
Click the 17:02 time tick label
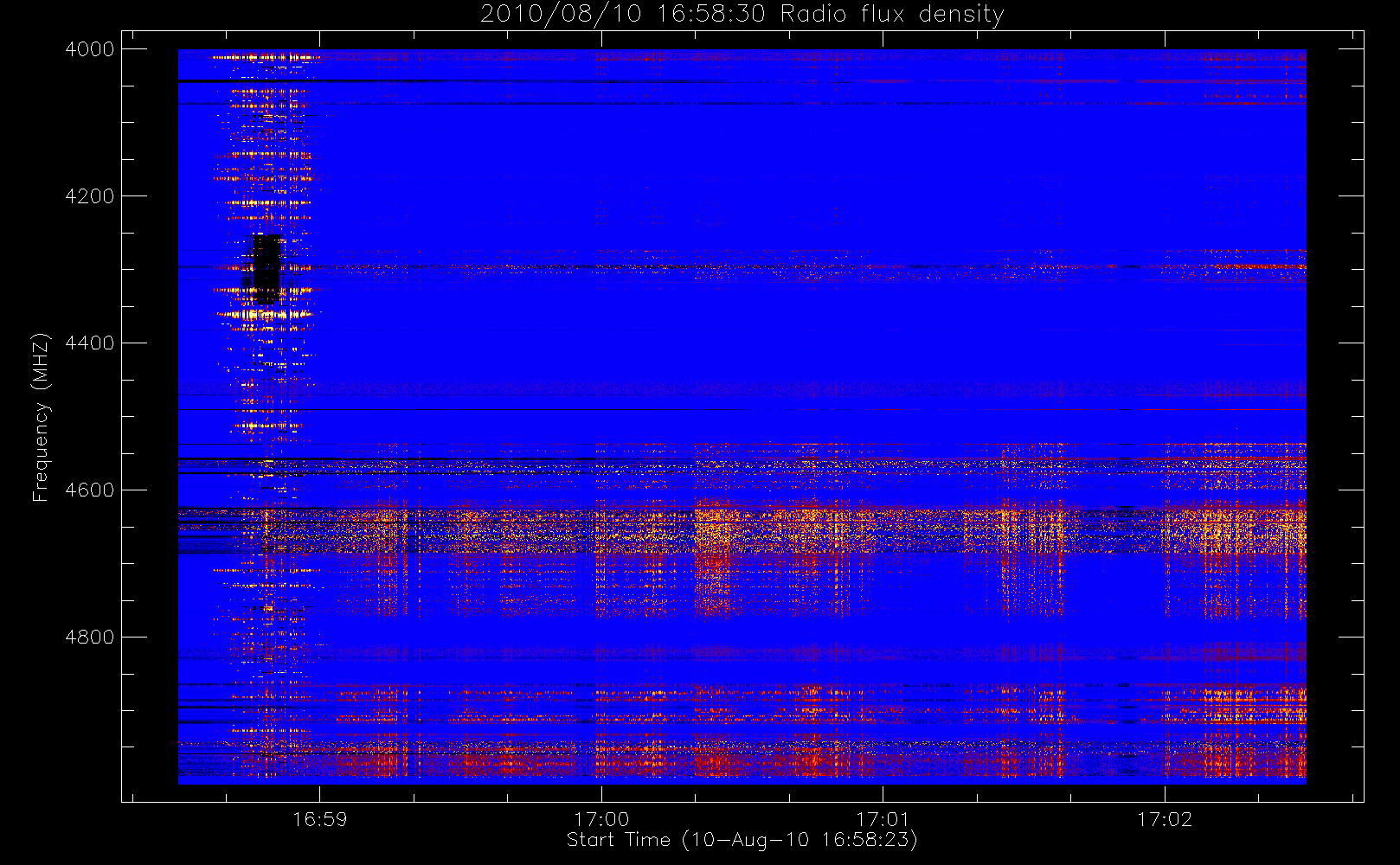(x=1165, y=819)
